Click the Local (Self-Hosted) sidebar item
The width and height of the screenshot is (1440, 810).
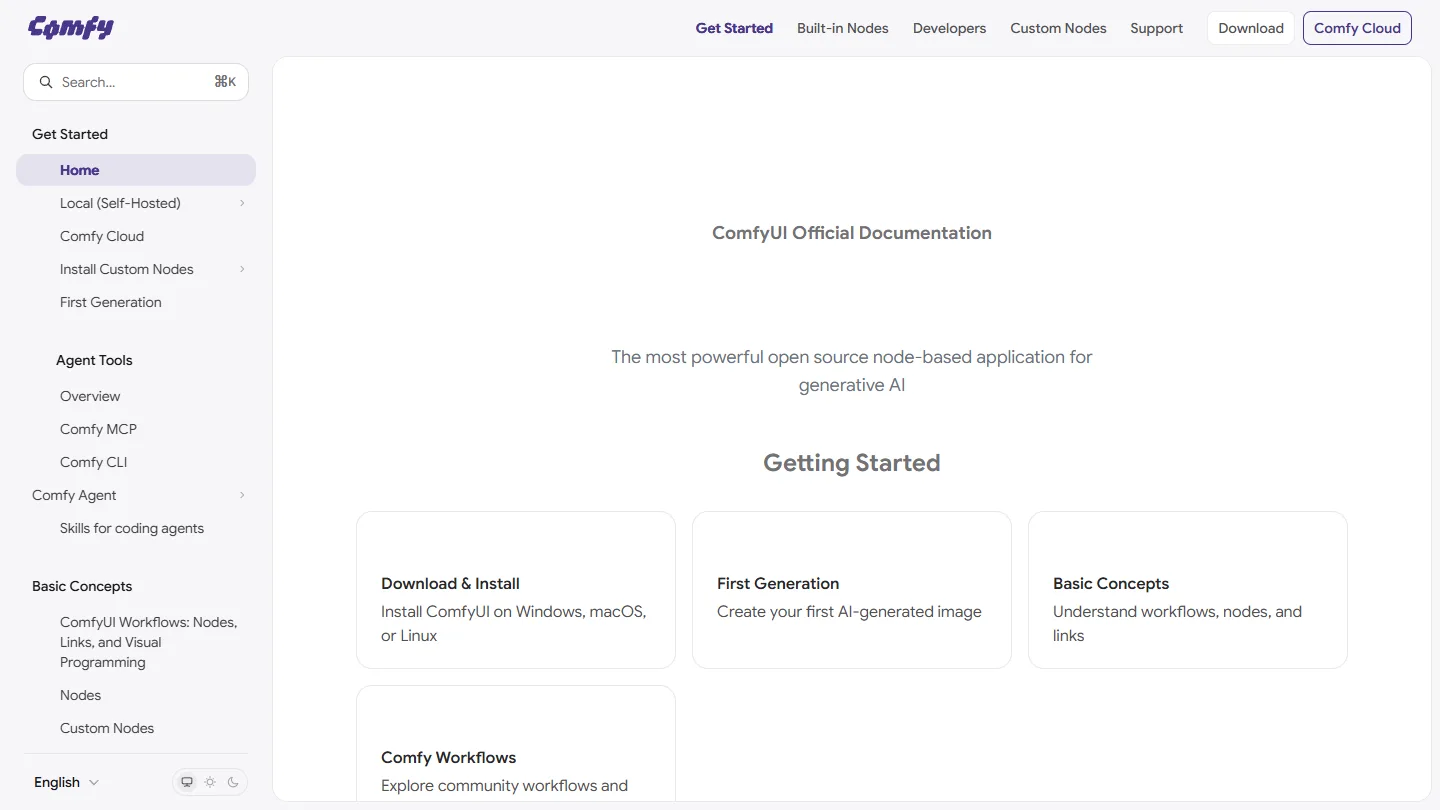click(x=136, y=203)
